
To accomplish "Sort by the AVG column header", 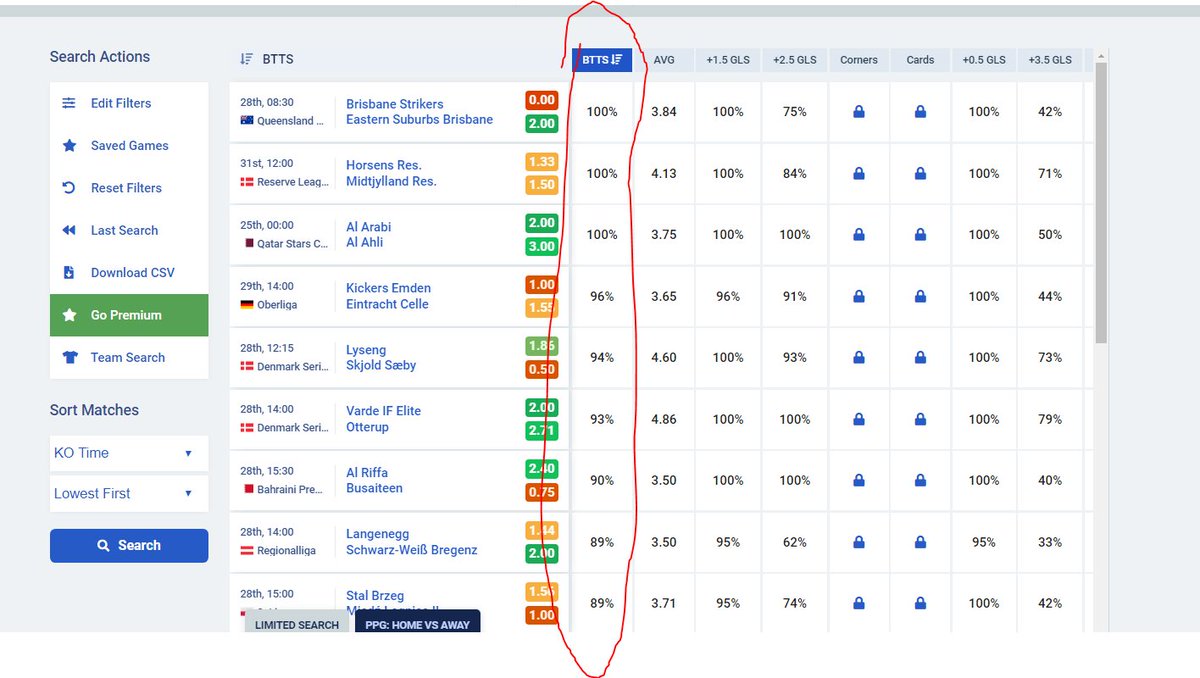I will [x=664, y=60].
